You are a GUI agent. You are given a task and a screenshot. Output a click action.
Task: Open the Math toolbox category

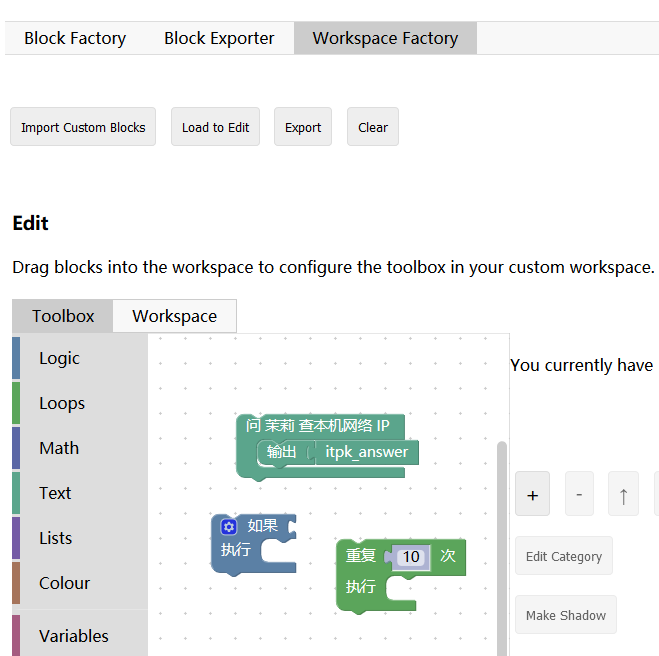pos(80,448)
